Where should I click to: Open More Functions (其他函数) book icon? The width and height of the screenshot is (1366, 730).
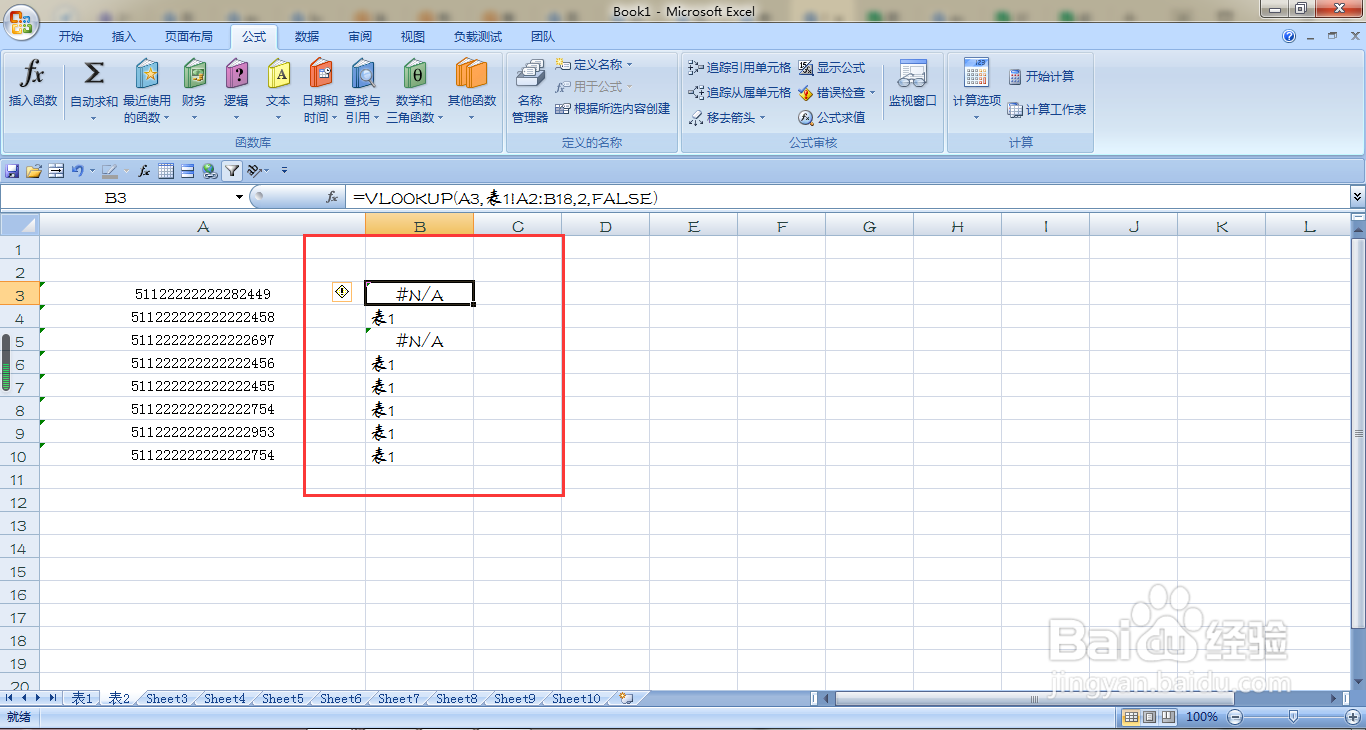(x=471, y=74)
